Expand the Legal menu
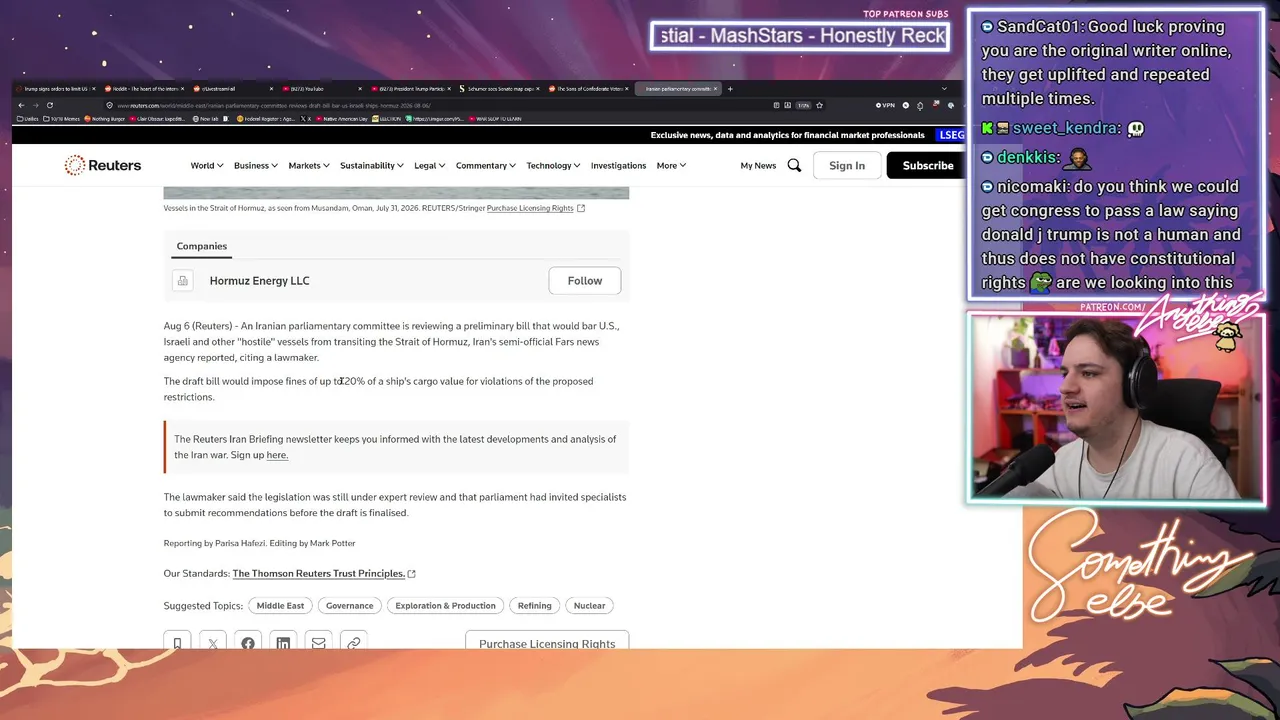This screenshot has height=720, width=1280. pyautogui.click(x=429, y=165)
